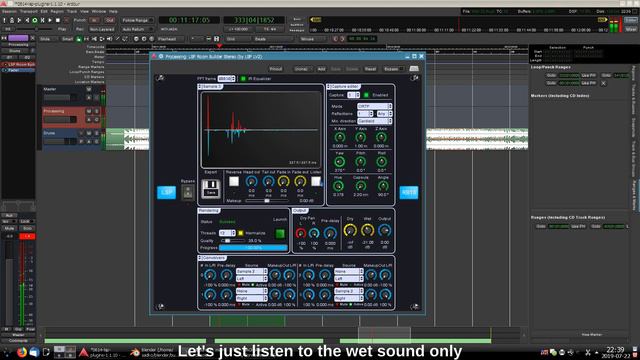This screenshot has height=360, width=640.
Task: Click the Y Axis position knob
Action: 360,138
